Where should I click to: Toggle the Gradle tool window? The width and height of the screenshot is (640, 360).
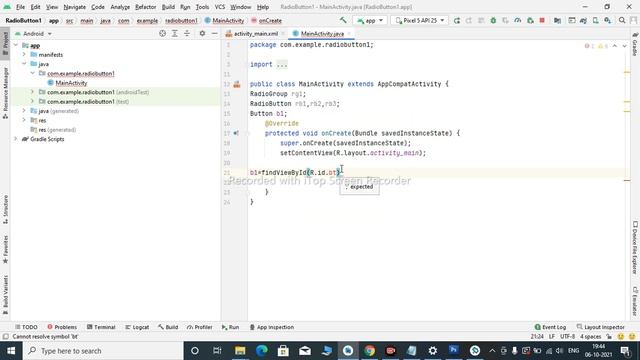[x=635, y=44]
